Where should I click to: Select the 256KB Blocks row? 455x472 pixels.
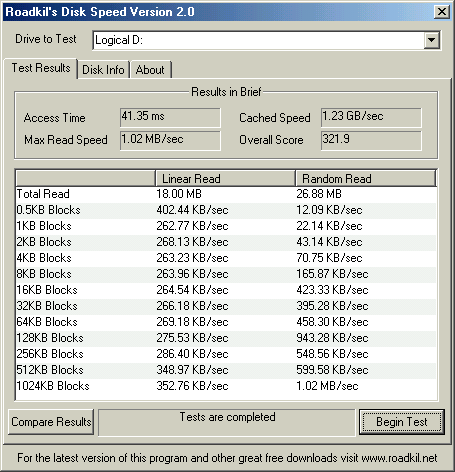click(x=226, y=354)
